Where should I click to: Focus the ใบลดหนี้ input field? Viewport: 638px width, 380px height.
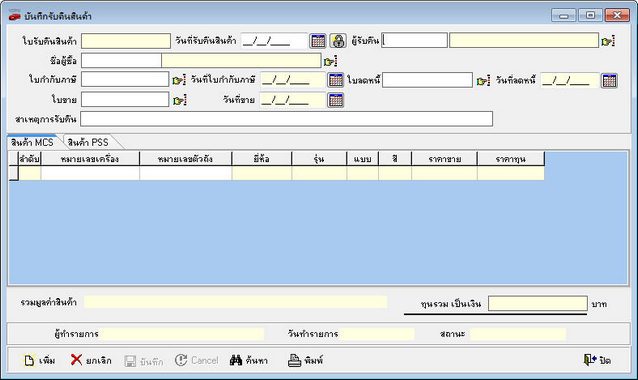click(x=427, y=80)
